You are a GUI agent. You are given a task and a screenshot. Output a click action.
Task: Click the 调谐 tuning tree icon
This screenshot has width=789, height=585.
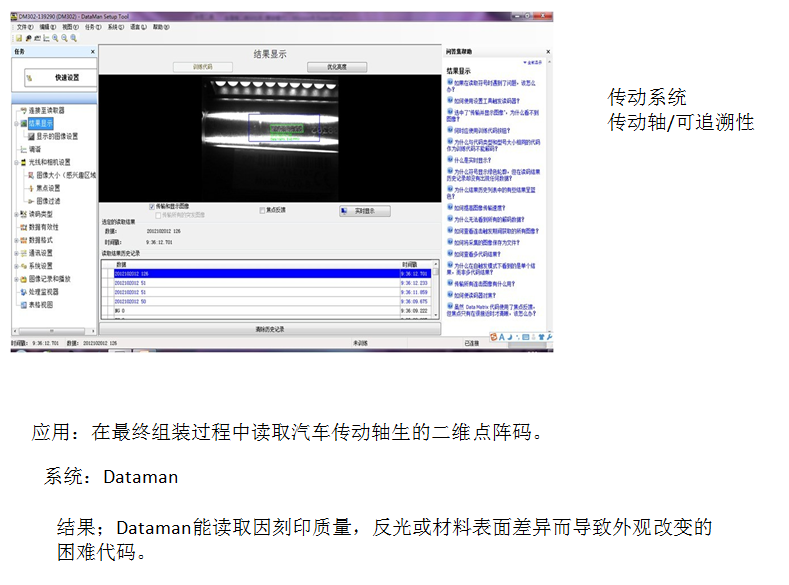point(23,149)
